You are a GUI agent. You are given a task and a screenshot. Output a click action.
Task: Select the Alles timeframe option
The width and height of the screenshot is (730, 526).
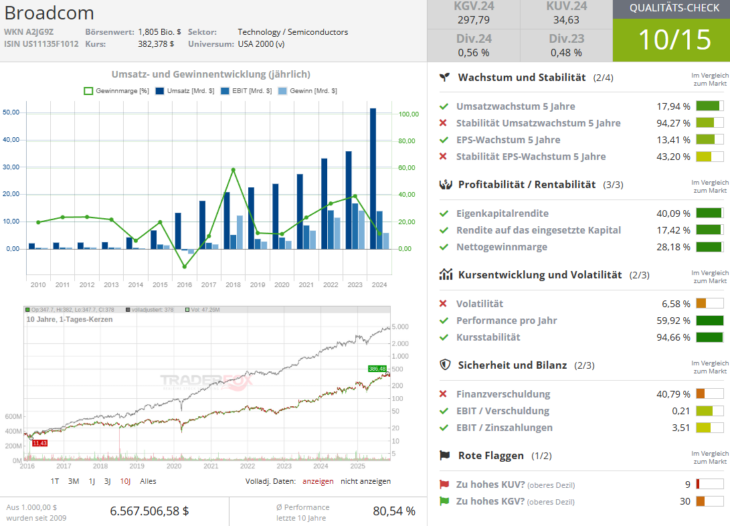point(147,481)
